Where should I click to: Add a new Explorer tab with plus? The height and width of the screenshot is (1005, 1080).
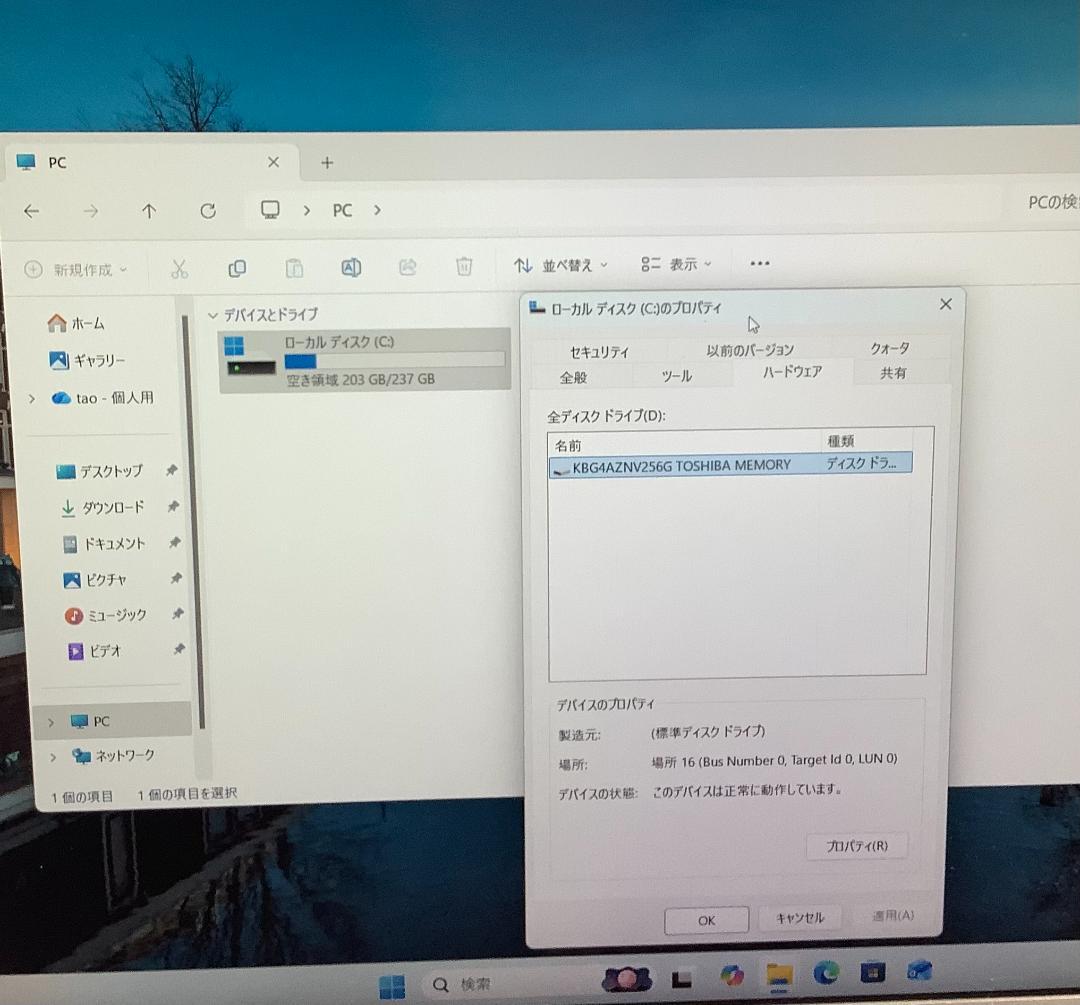[326, 163]
